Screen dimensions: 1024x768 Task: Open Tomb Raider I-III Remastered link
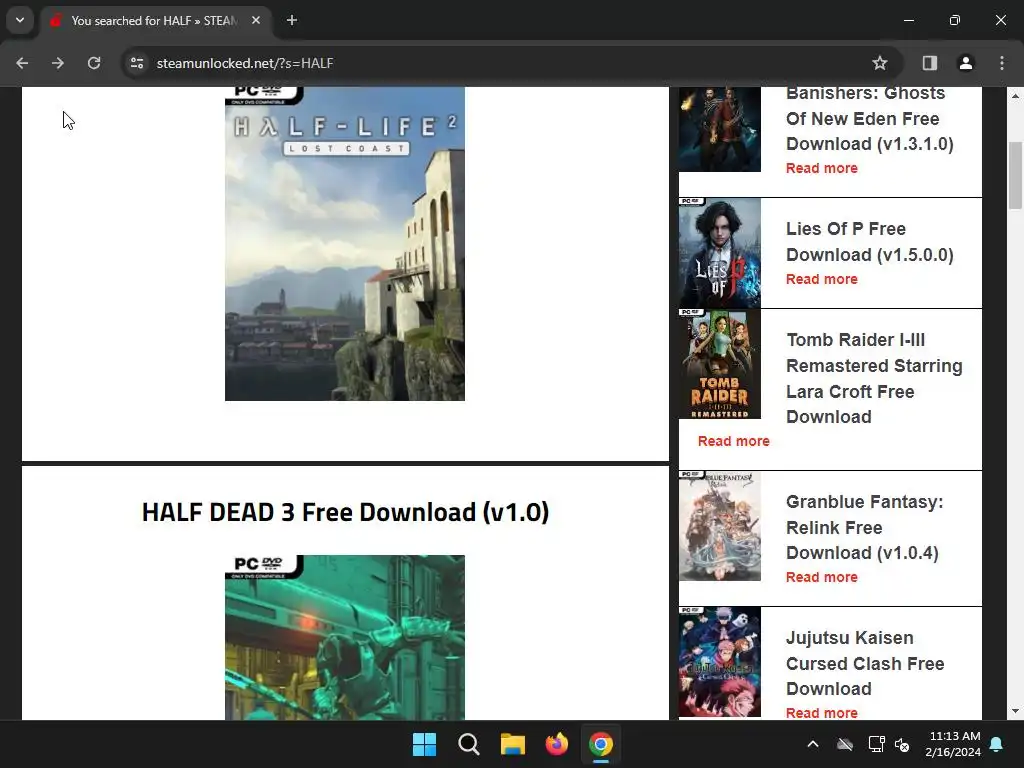coord(874,378)
